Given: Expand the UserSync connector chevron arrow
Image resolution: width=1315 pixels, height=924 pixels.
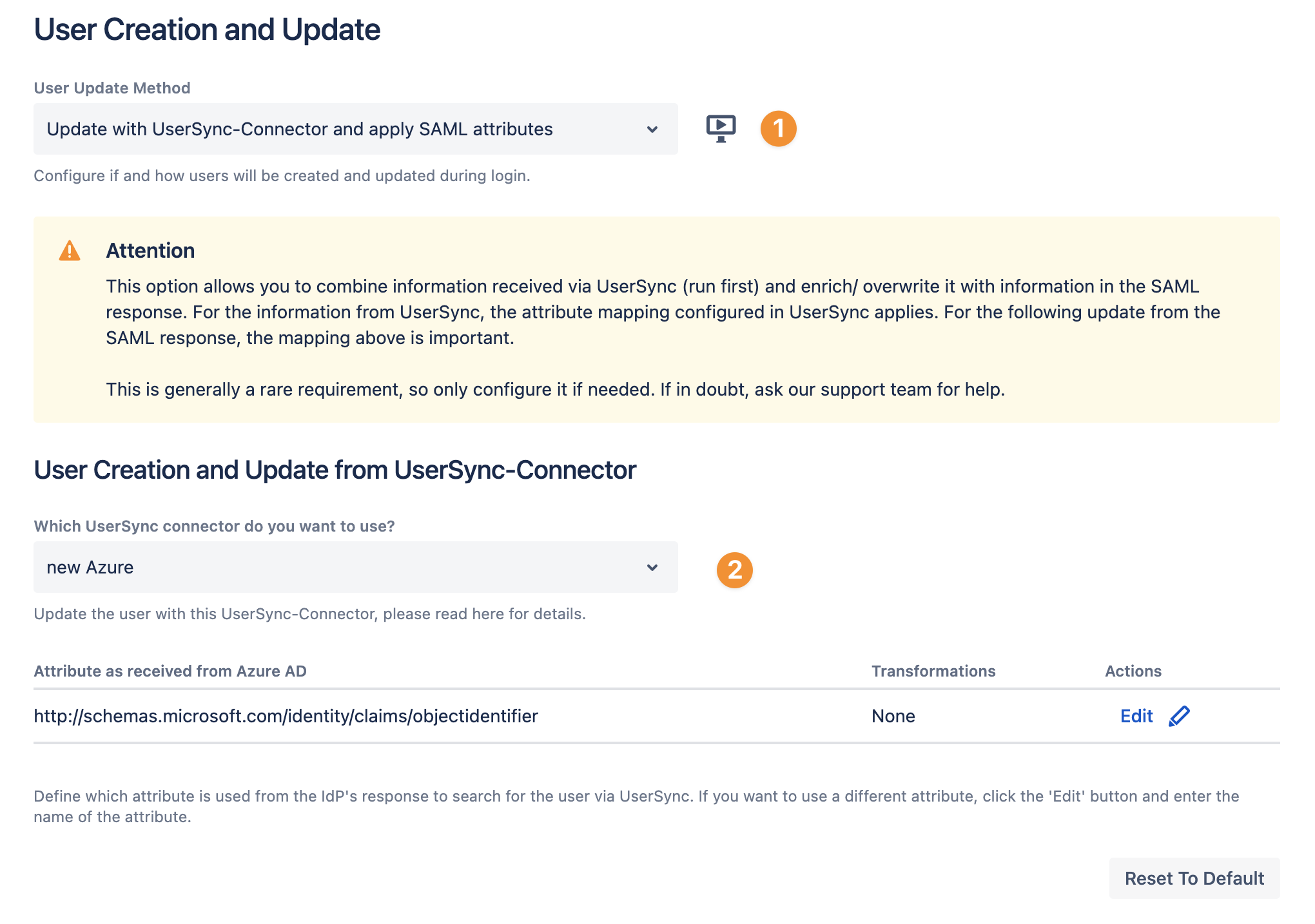Looking at the screenshot, I should tap(652, 568).
